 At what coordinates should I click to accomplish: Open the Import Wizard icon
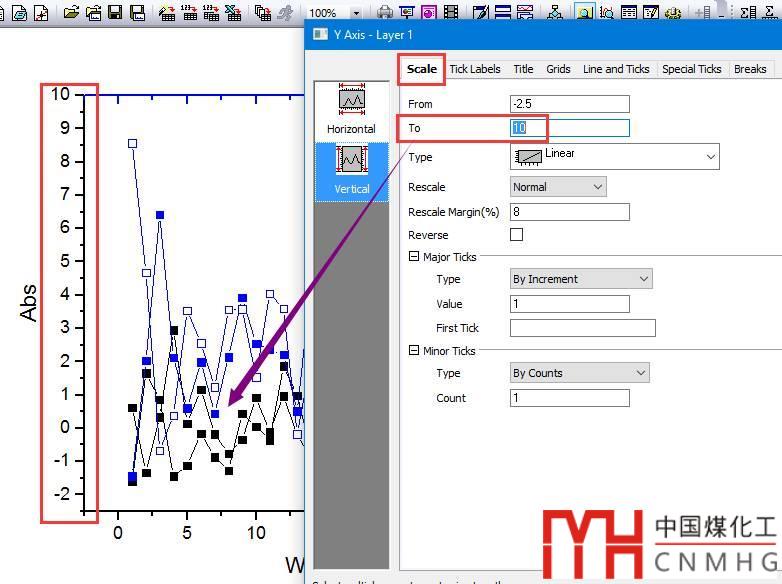(167, 12)
